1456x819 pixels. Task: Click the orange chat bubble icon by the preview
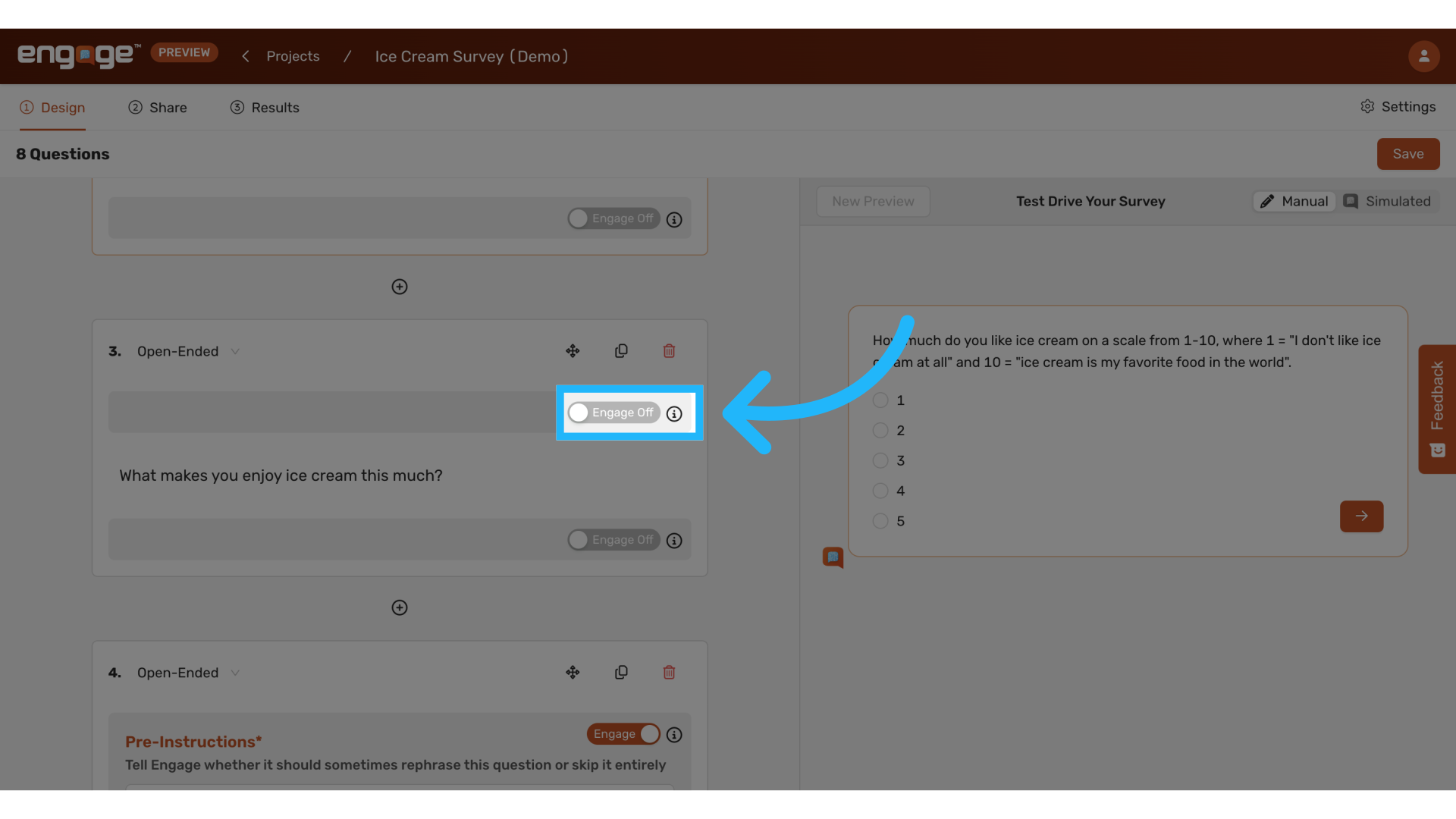point(833,558)
